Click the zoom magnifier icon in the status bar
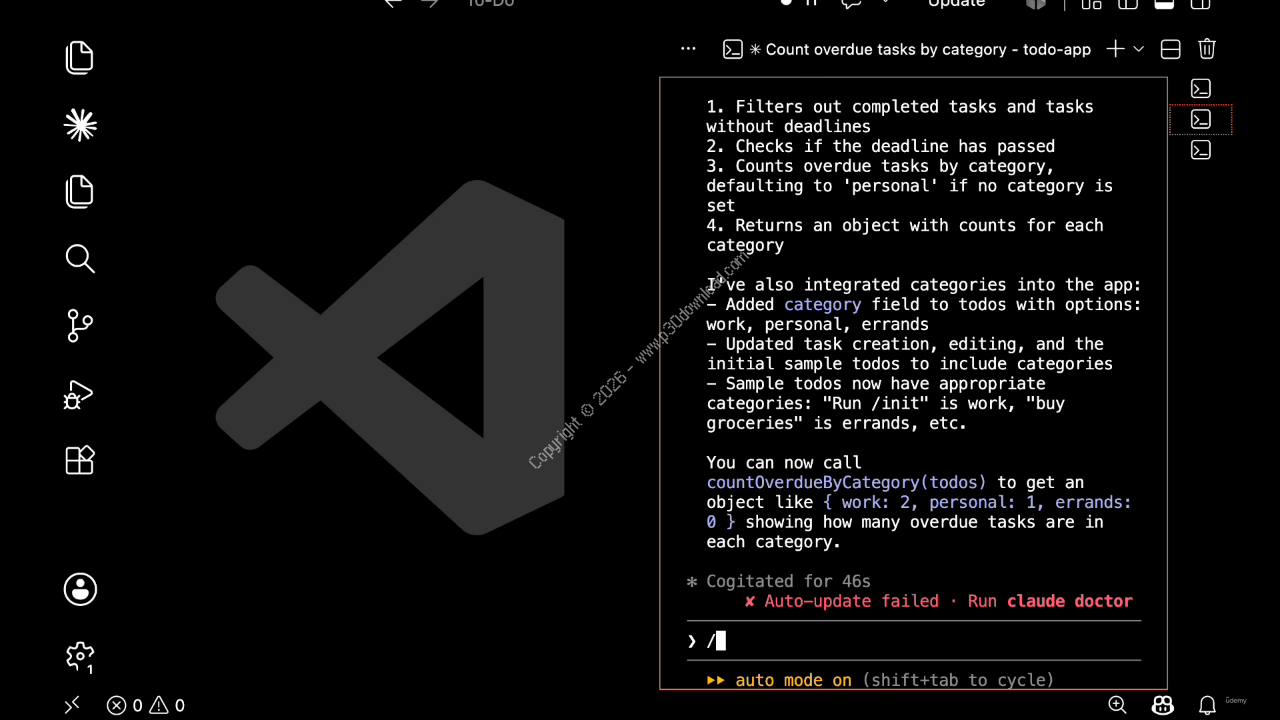The image size is (1280, 720). pos(1118,705)
